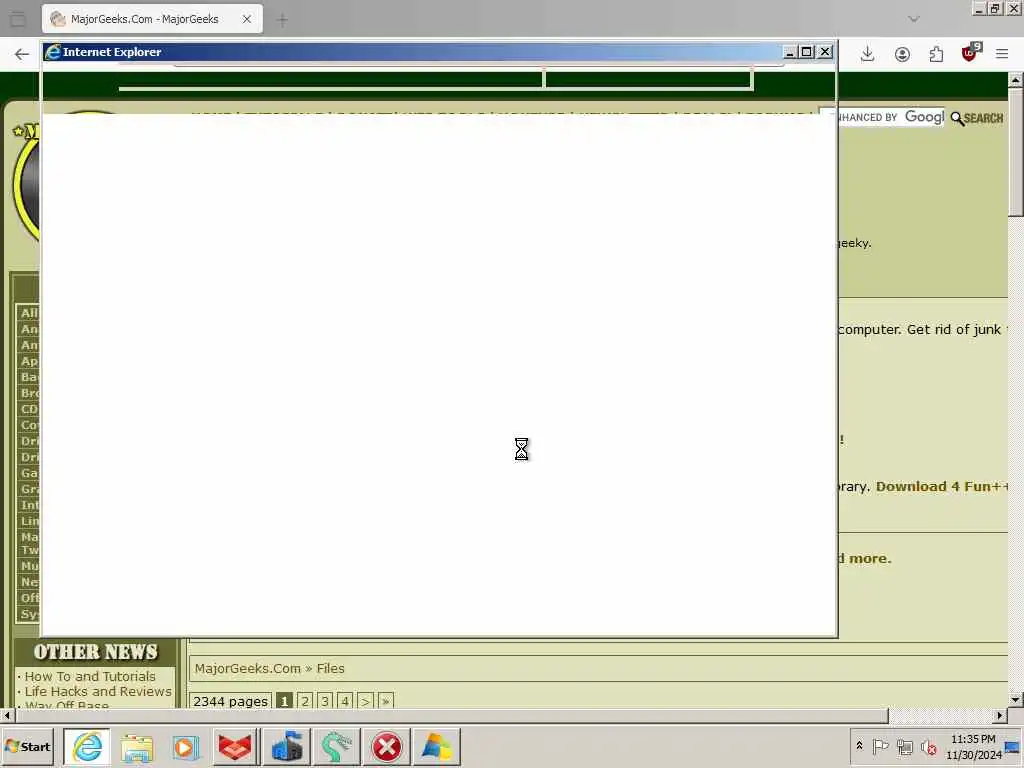Click the vertical scrollbar up arrow
Viewport: 1024px width, 768px height.
(x=1016, y=80)
